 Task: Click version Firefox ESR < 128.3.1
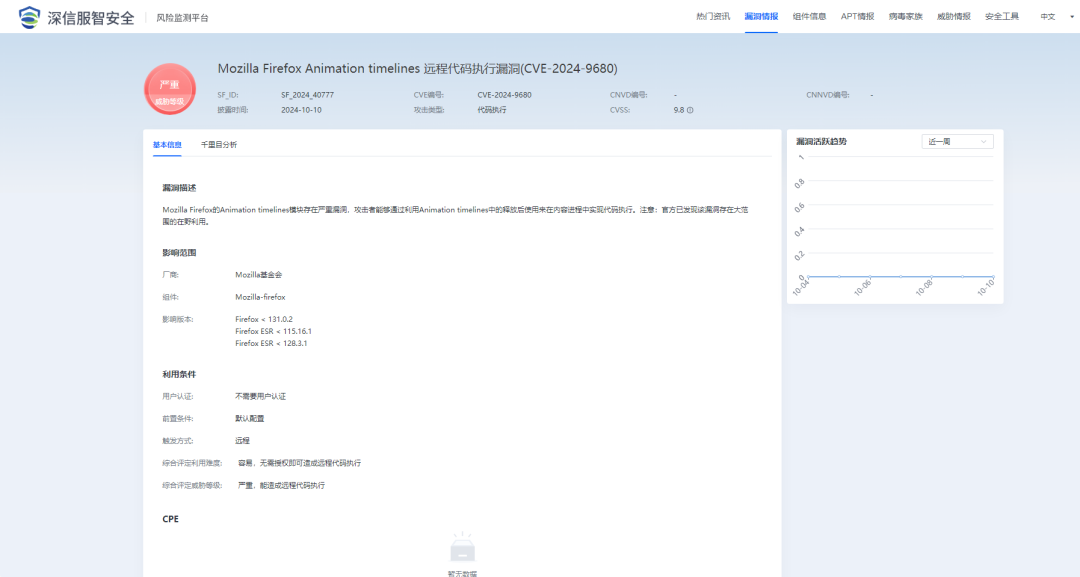click(x=271, y=343)
